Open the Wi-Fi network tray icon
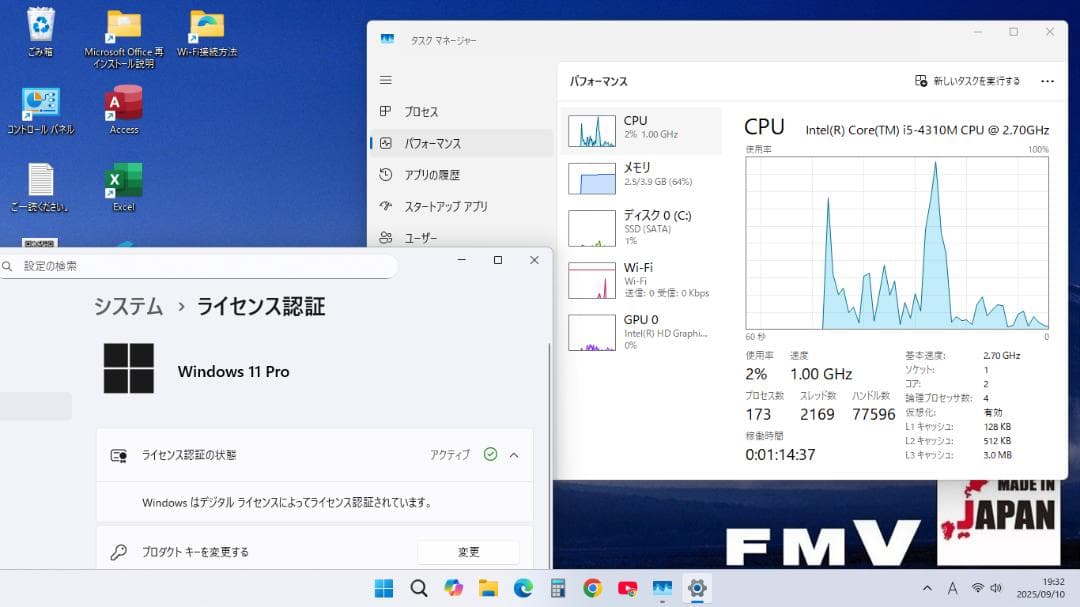The image size is (1080, 607). pos(977,588)
